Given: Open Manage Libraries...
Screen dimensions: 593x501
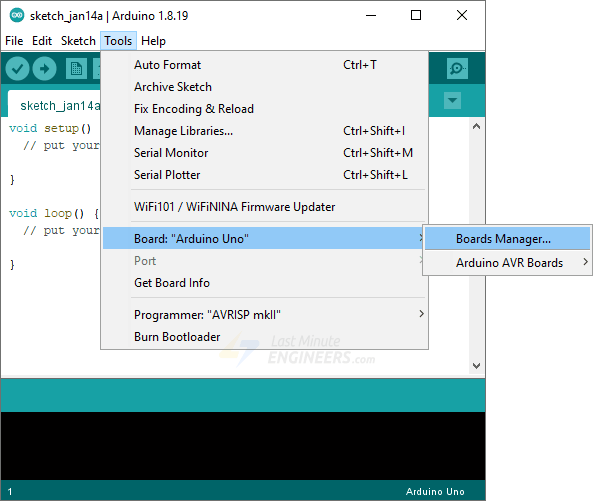Looking at the screenshot, I should click(x=265, y=131).
